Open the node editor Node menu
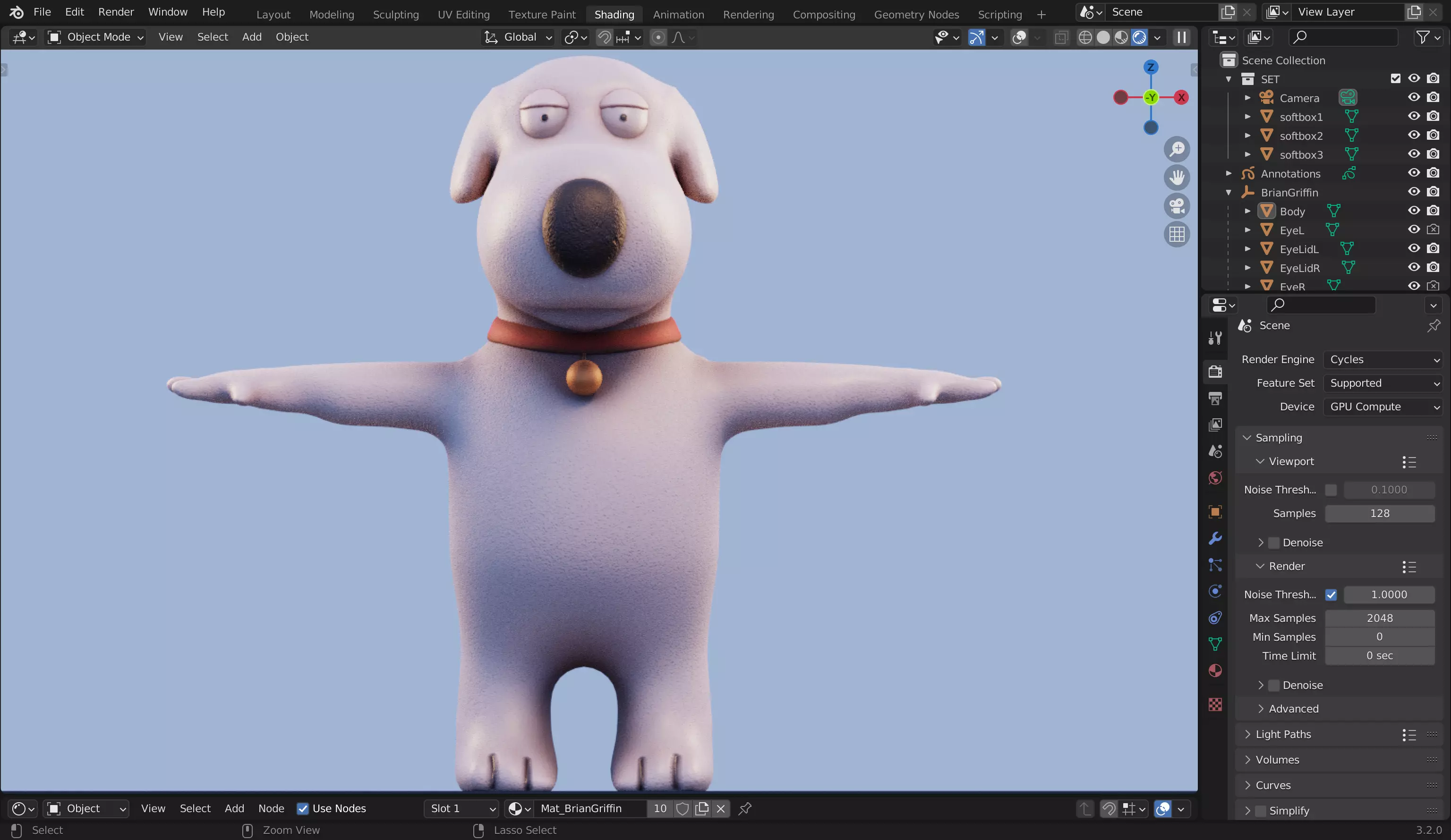 click(x=271, y=808)
